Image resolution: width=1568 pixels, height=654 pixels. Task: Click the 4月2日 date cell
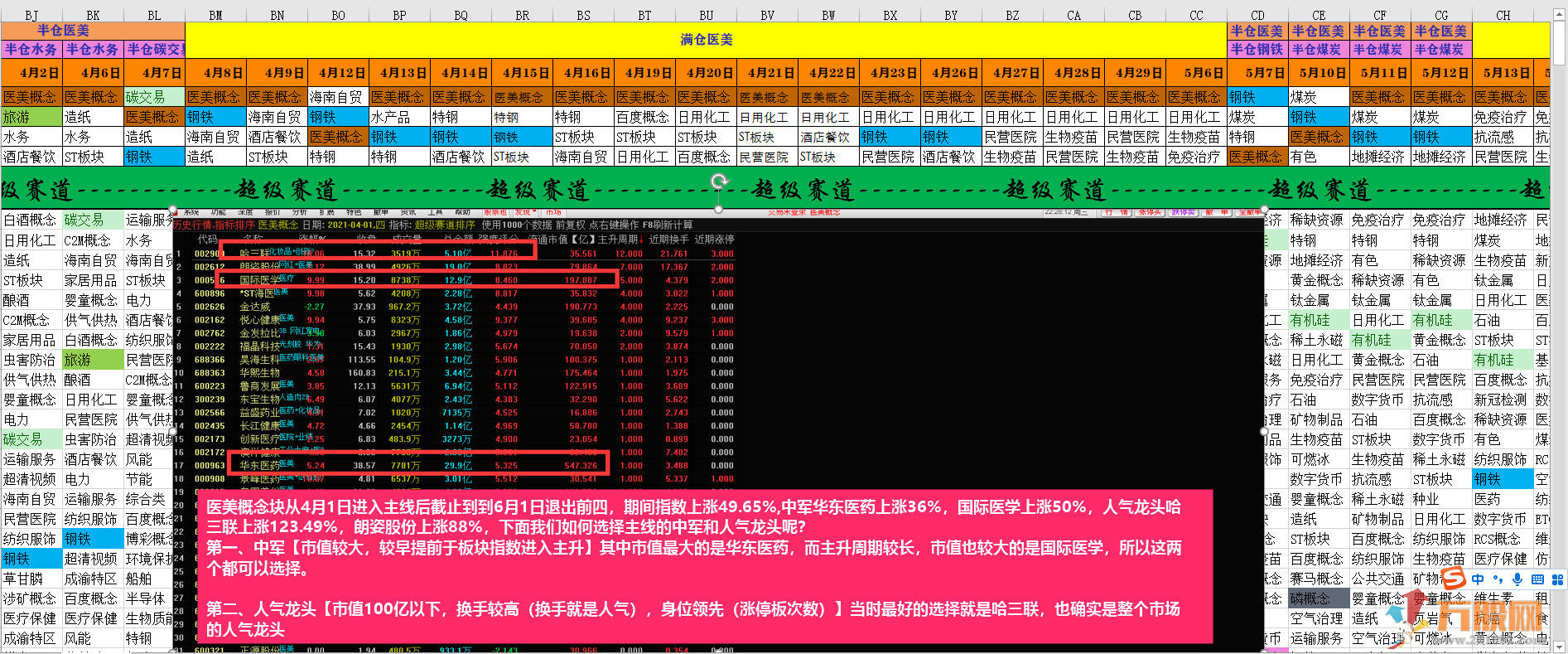(x=31, y=72)
